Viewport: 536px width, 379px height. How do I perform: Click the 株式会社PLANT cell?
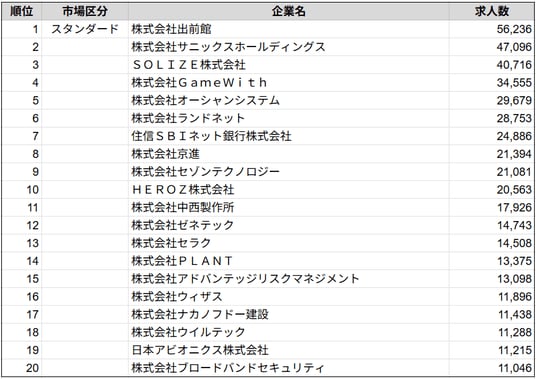[289, 261]
